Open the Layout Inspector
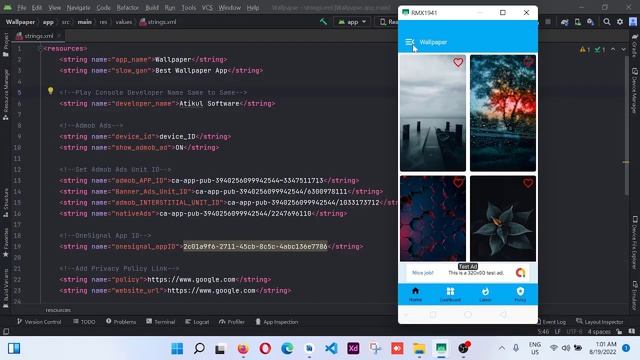The height and width of the screenshot is (360, 640). tap(599, 322)
